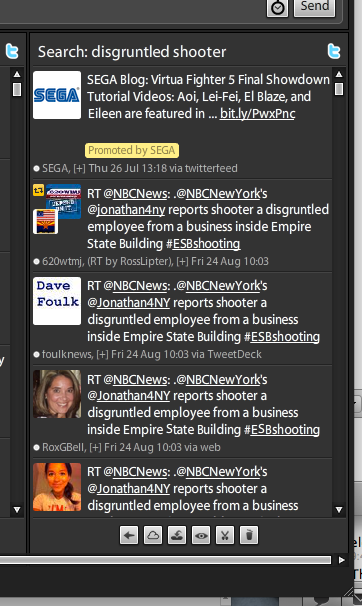The image size is (362, 606).
Task: Open the bit.ly/PwxPnc link
Action: pos(257,114)
